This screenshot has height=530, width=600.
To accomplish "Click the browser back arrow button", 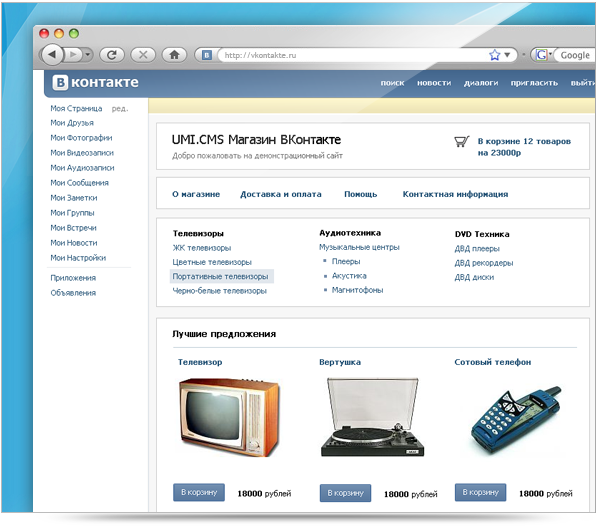I will click(52, 55).
